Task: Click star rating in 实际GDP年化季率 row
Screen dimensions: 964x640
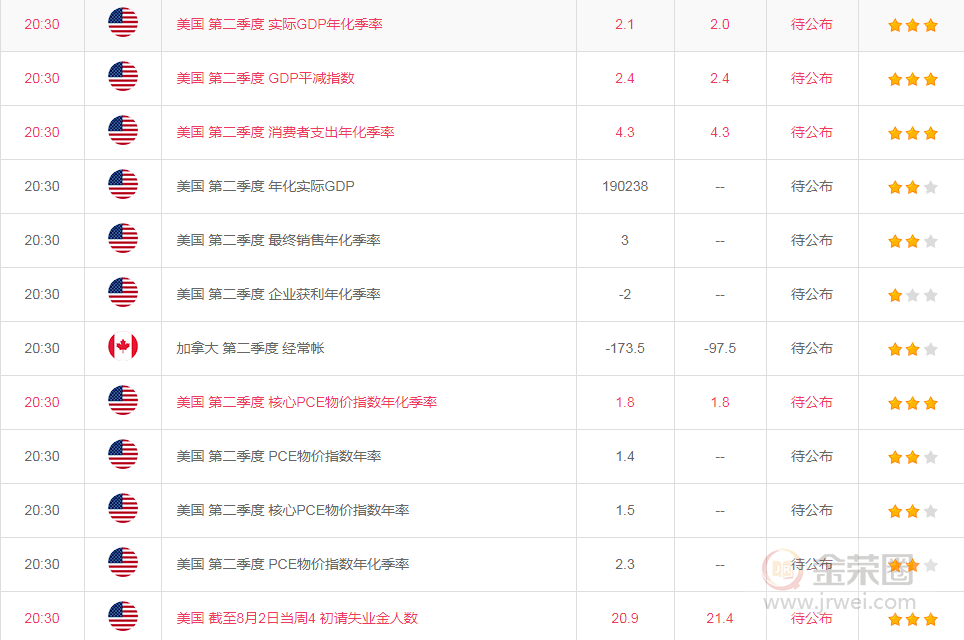Action: tap(913, 25)
